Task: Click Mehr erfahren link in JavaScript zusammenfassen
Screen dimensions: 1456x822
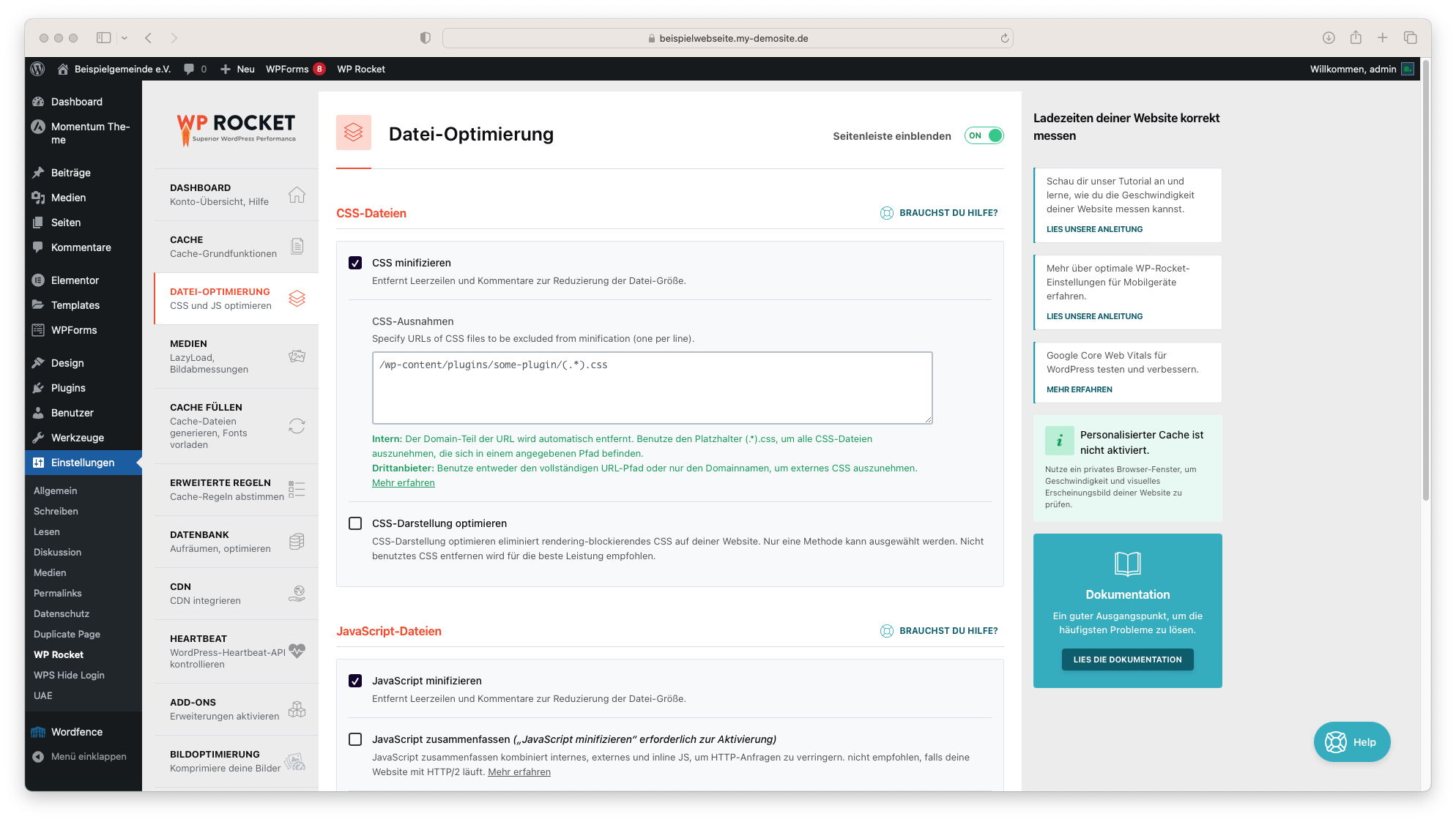Action: point(519,772)
